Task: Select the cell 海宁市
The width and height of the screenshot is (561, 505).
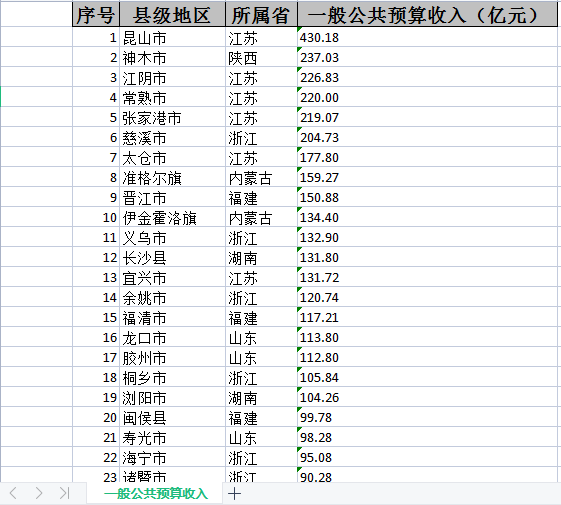Action: [x=172, y=458]
